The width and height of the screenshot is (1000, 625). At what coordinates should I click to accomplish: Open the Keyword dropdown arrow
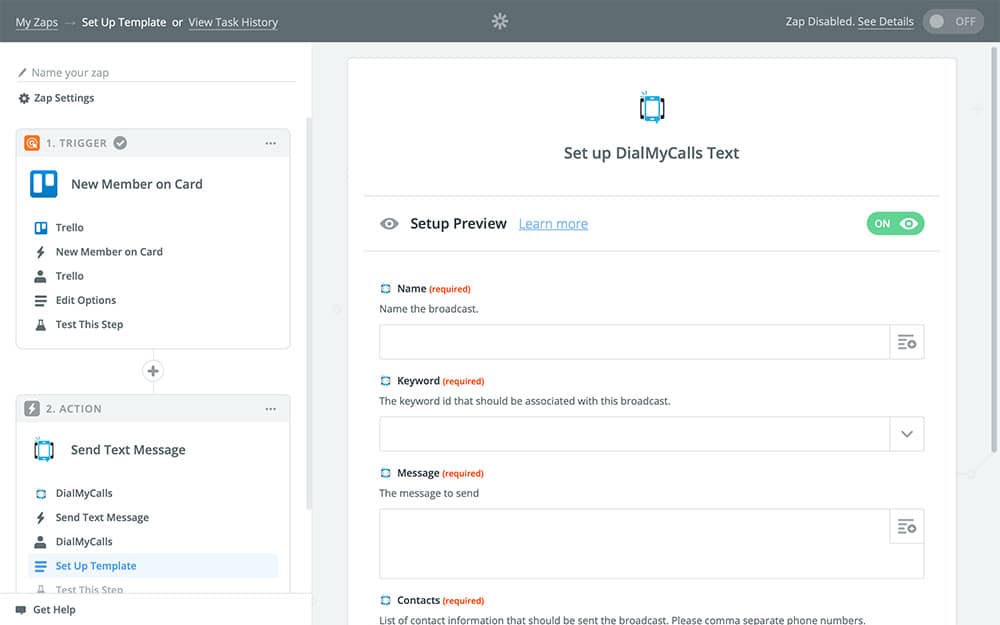tap(907, 434)
